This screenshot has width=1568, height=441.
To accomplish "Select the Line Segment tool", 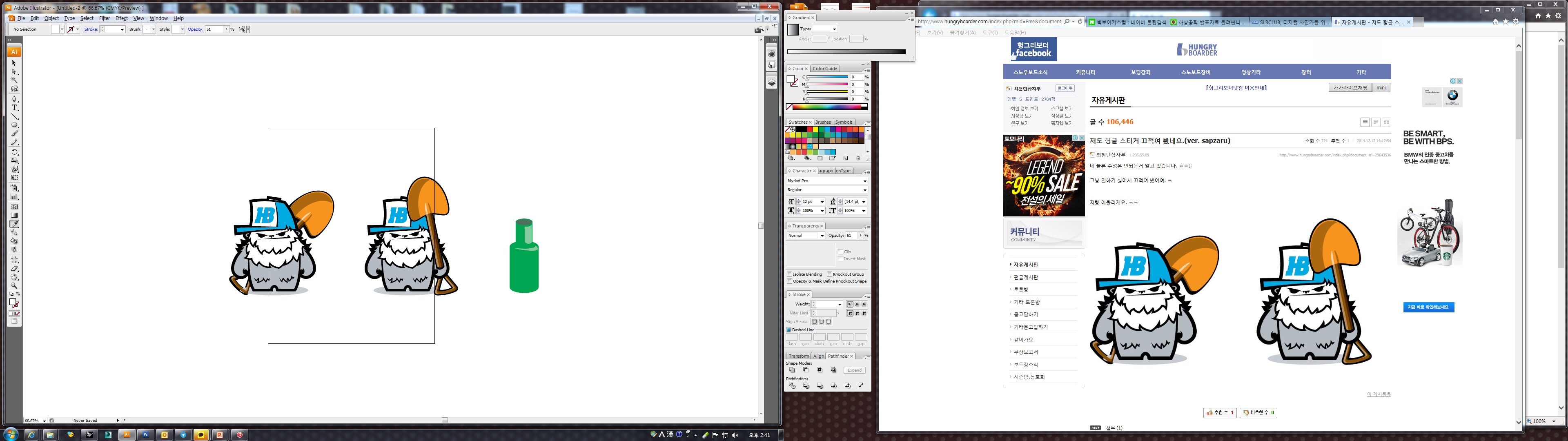I will (14, 116).
